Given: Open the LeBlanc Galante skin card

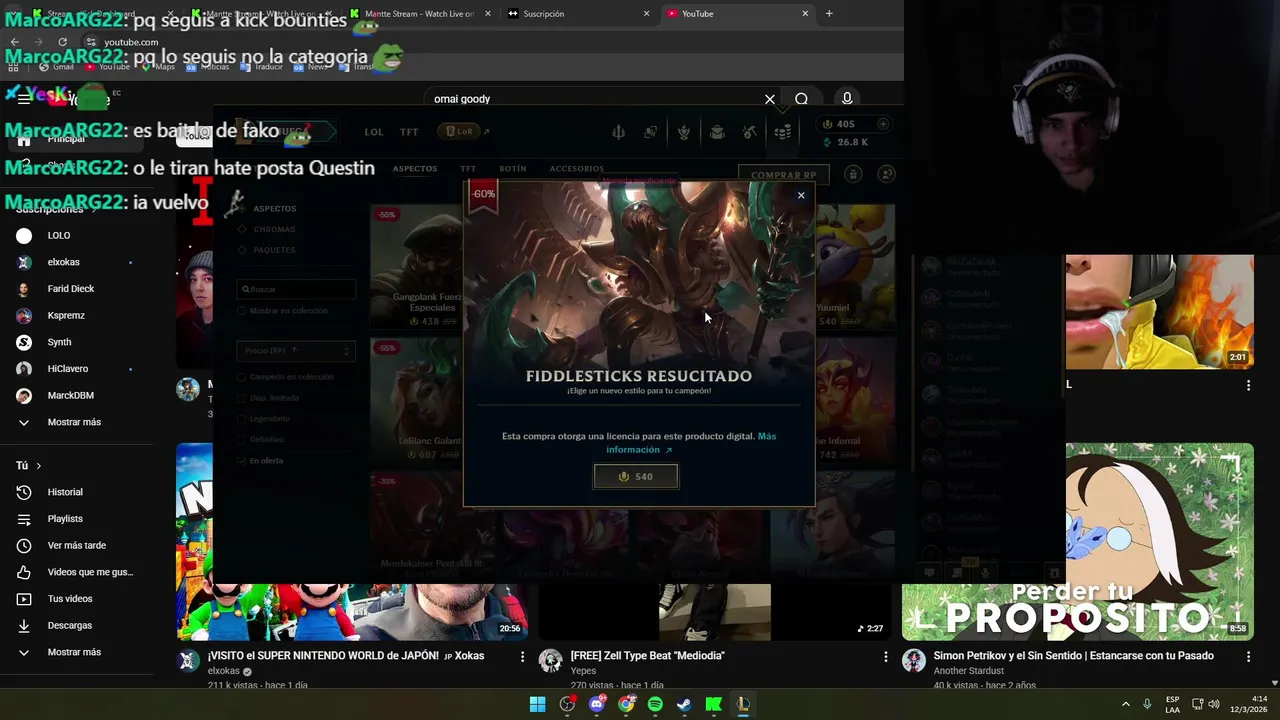Looking at the screenshot, I should click(418, 400).
